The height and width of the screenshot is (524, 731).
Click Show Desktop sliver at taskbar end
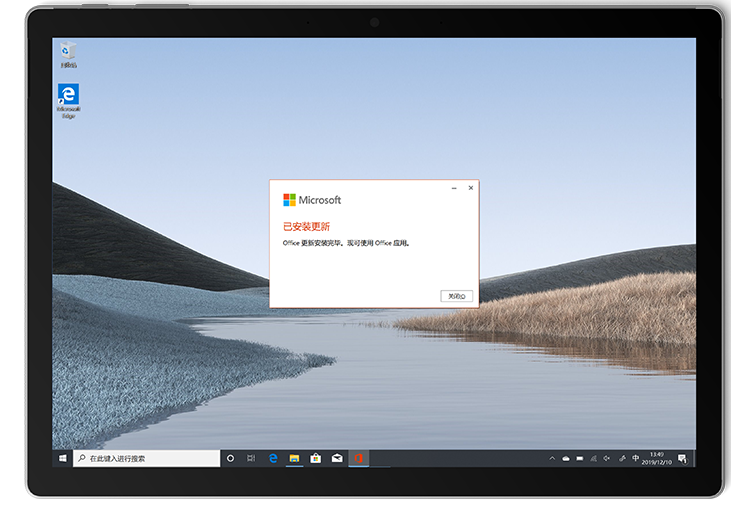click(694, 458)
